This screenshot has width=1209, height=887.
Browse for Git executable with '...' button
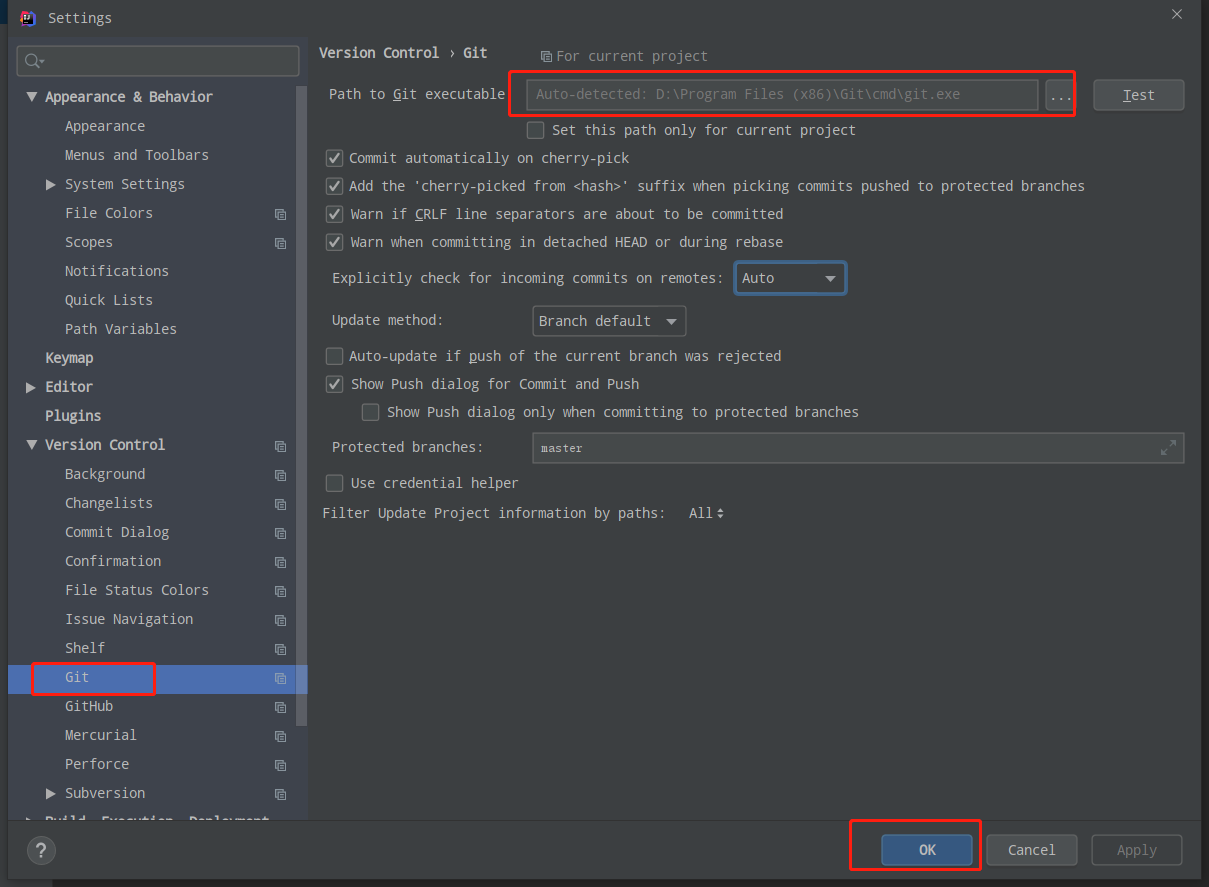point(1060,95)
